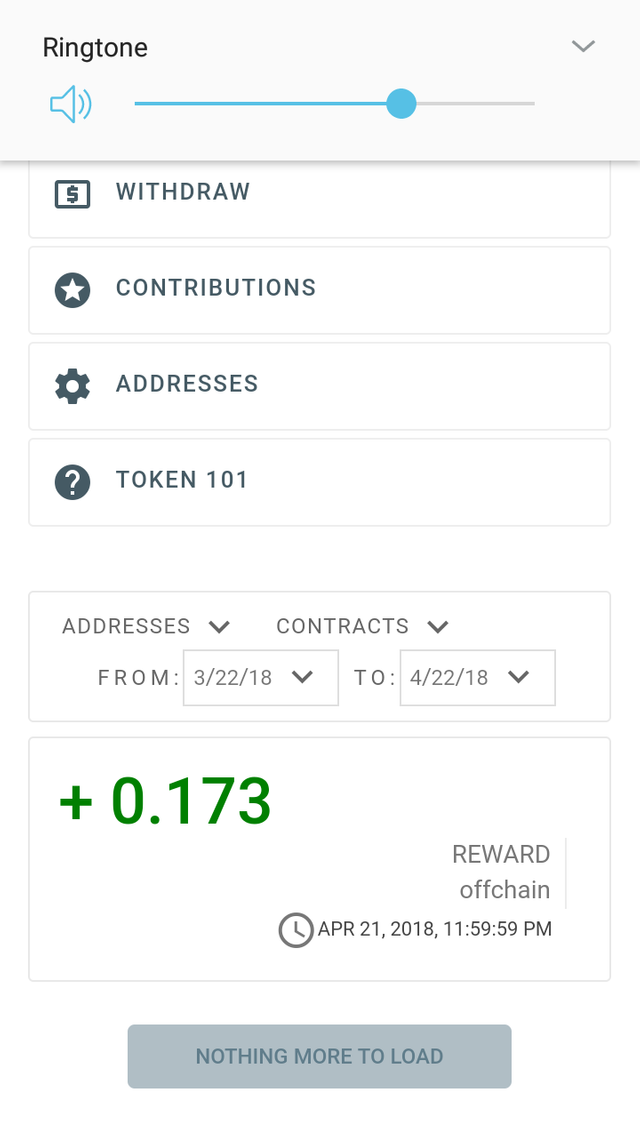
Task: Open the To date picker 4/22/18
Action: pyautogui.click(x=477, y=678)
